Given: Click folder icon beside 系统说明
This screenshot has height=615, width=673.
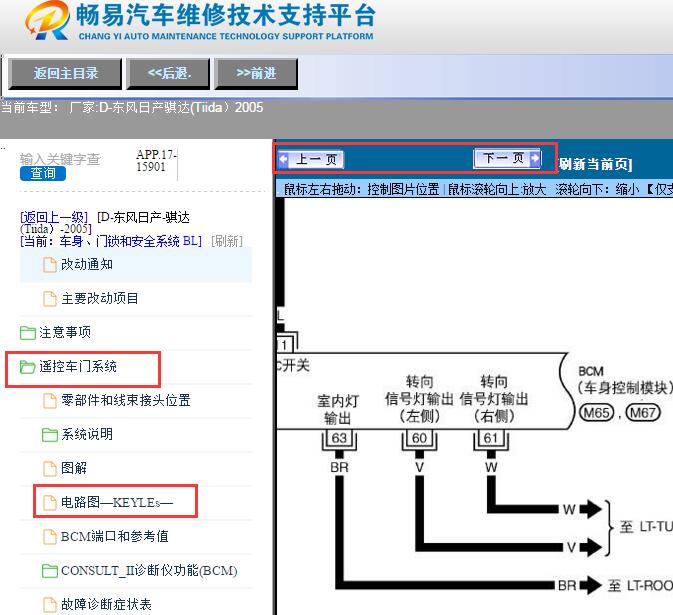Looking at the screenshot, I should (x=50, y=435).
